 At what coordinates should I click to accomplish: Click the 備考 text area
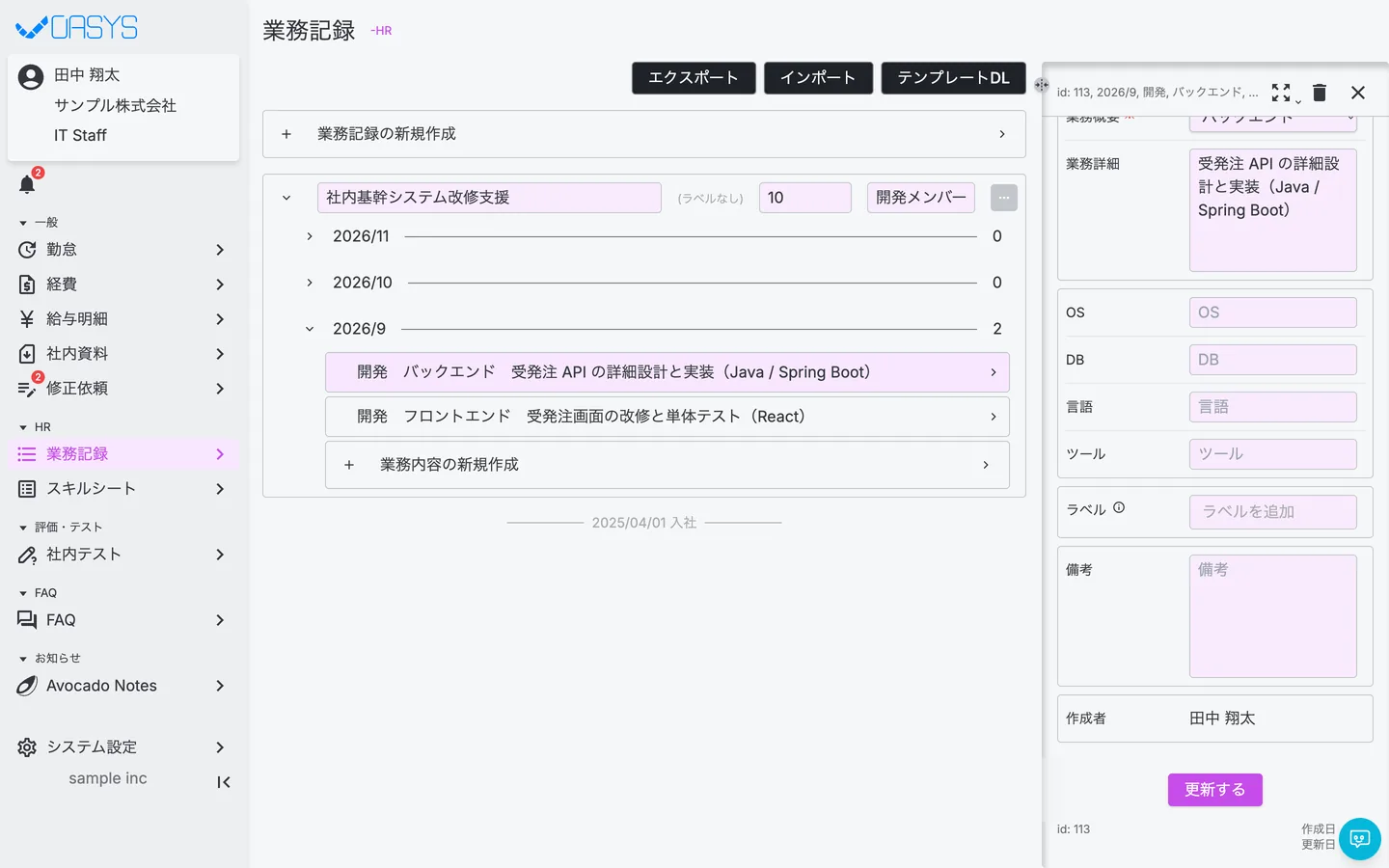1273,616
